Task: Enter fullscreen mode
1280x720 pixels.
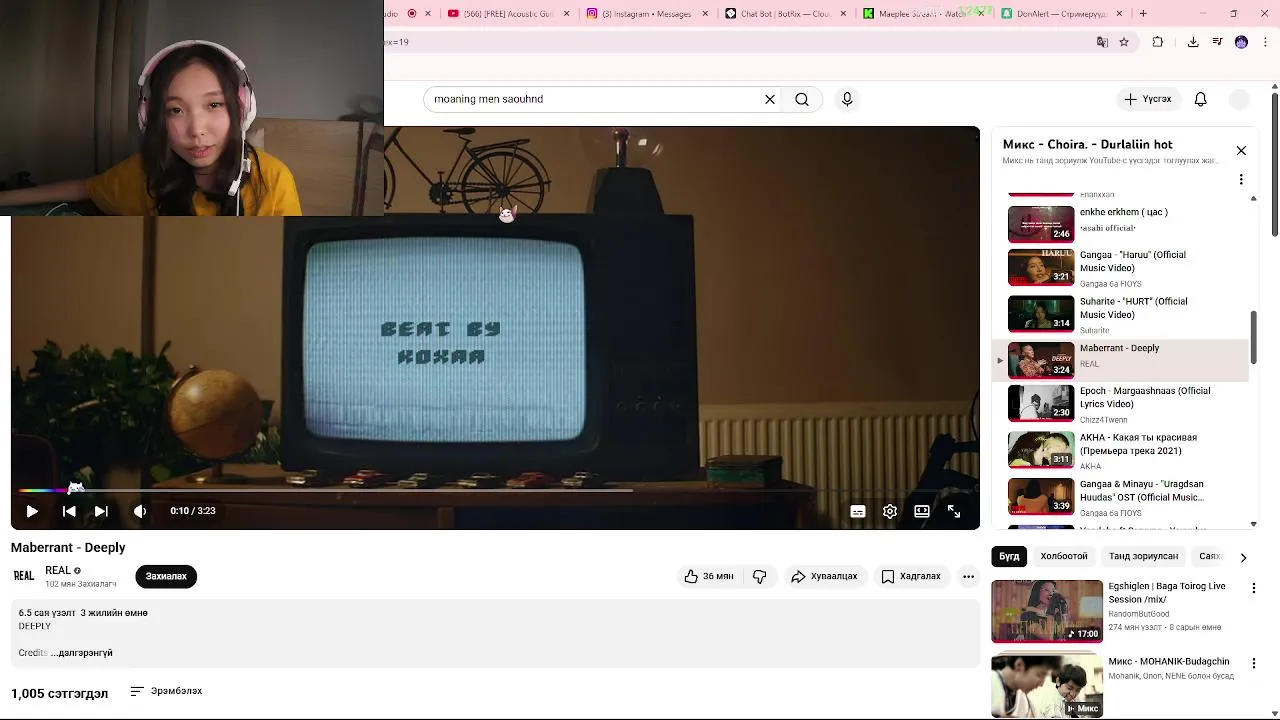Action: click(x=954, y=511)
